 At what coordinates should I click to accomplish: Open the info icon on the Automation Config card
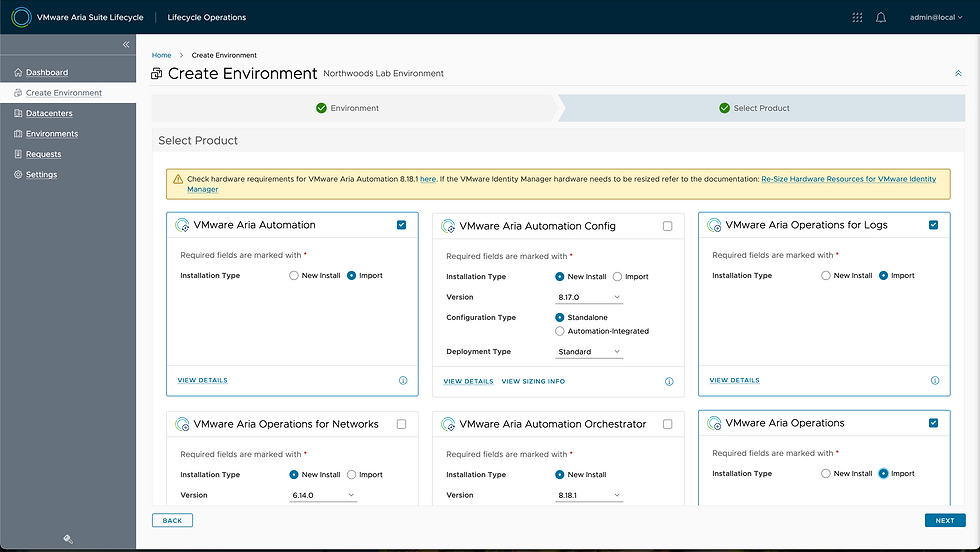[669, 381]
